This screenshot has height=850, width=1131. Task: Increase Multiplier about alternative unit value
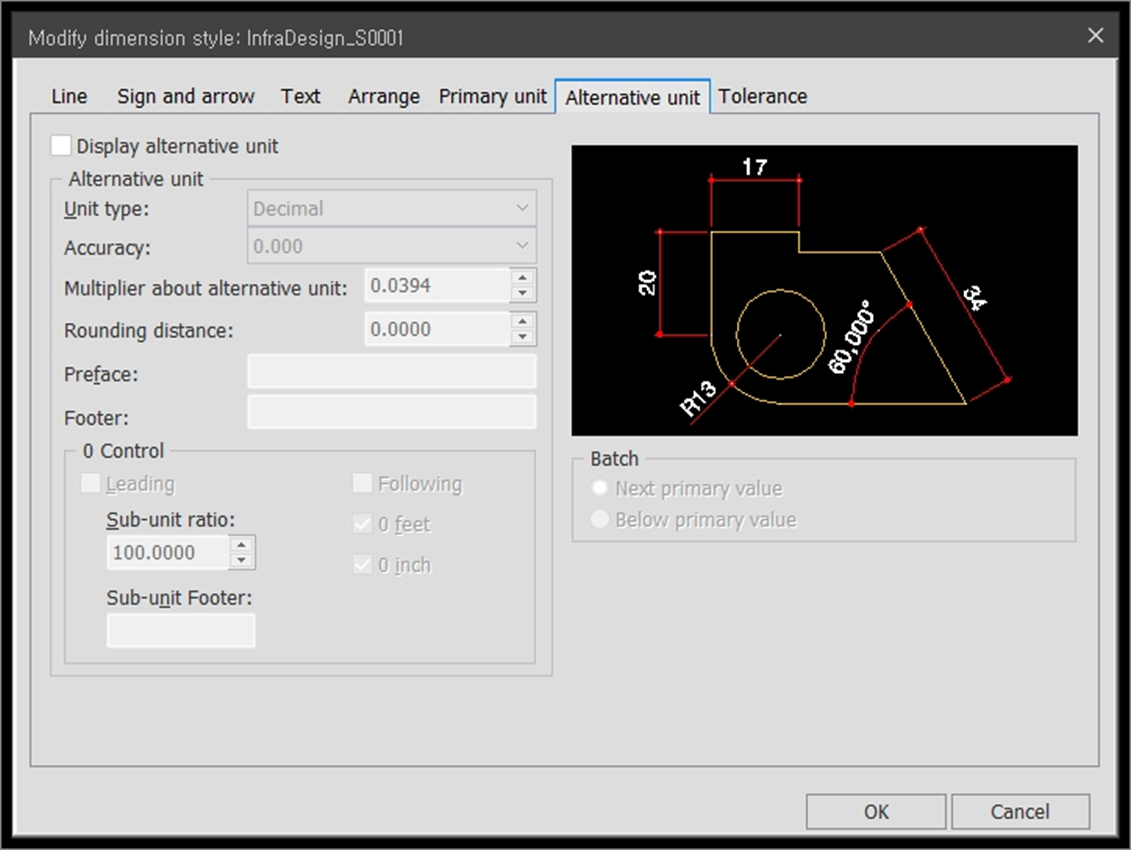coord(522,278)
